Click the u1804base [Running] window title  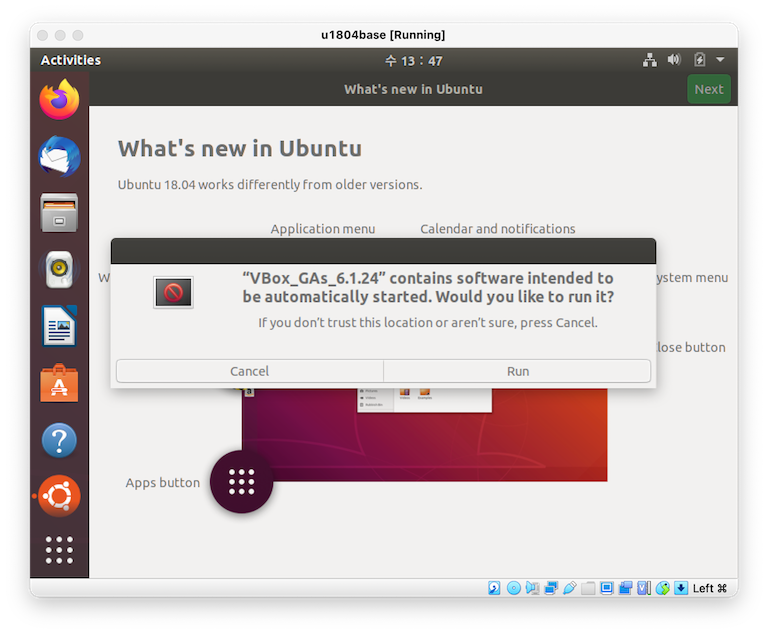(383, 35)
